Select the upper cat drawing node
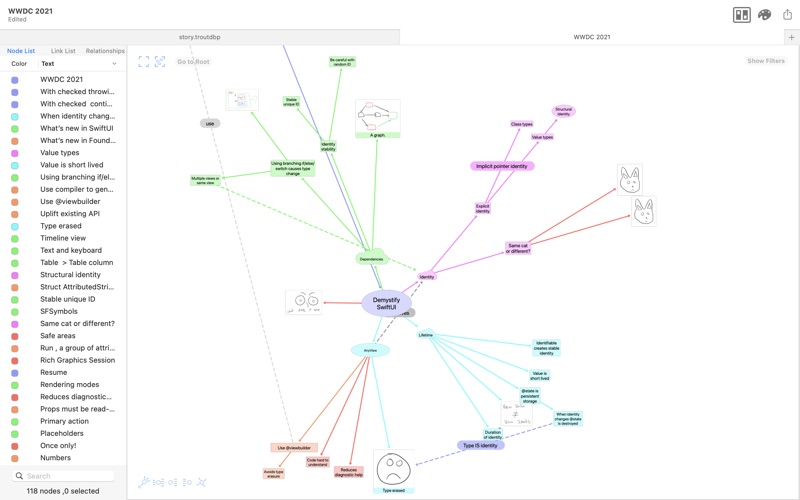800x500 pixels. coord(630,180)
